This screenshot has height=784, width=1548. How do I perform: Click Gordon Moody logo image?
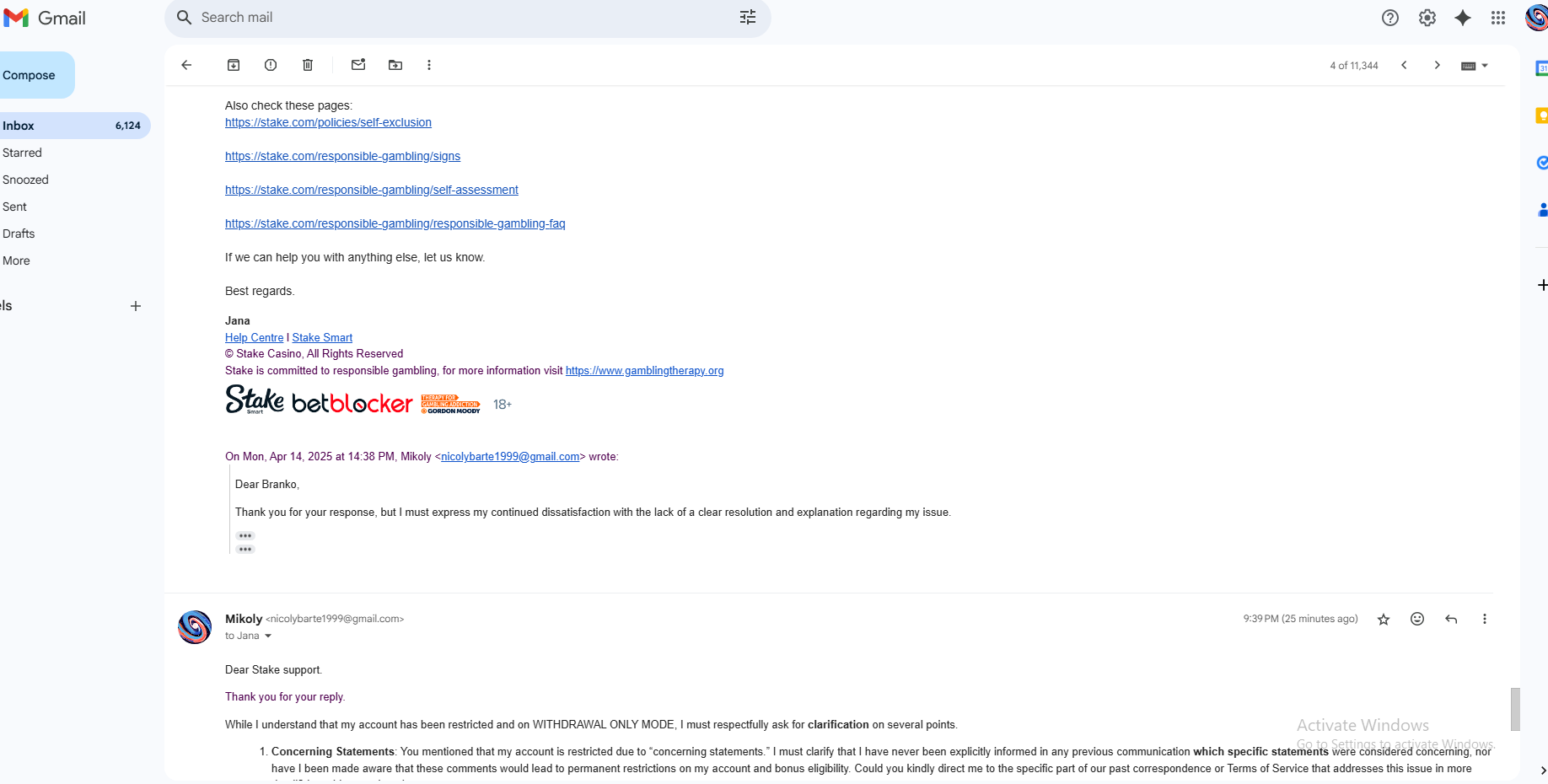[451, 405]
